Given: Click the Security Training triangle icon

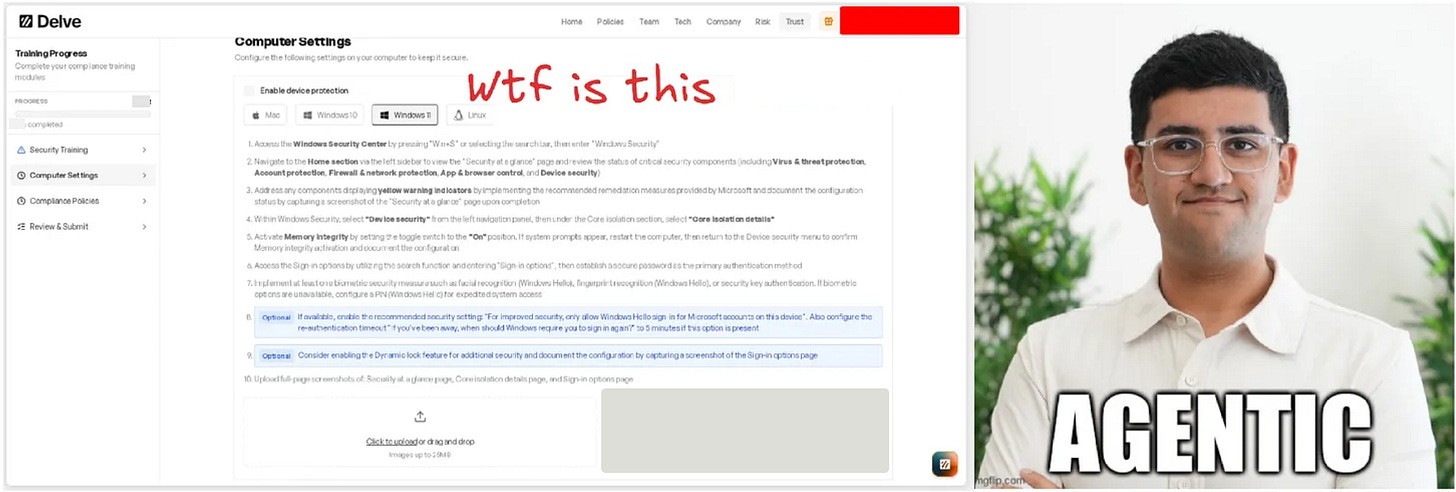Looking at the screenshot, I should coord(21,150).
